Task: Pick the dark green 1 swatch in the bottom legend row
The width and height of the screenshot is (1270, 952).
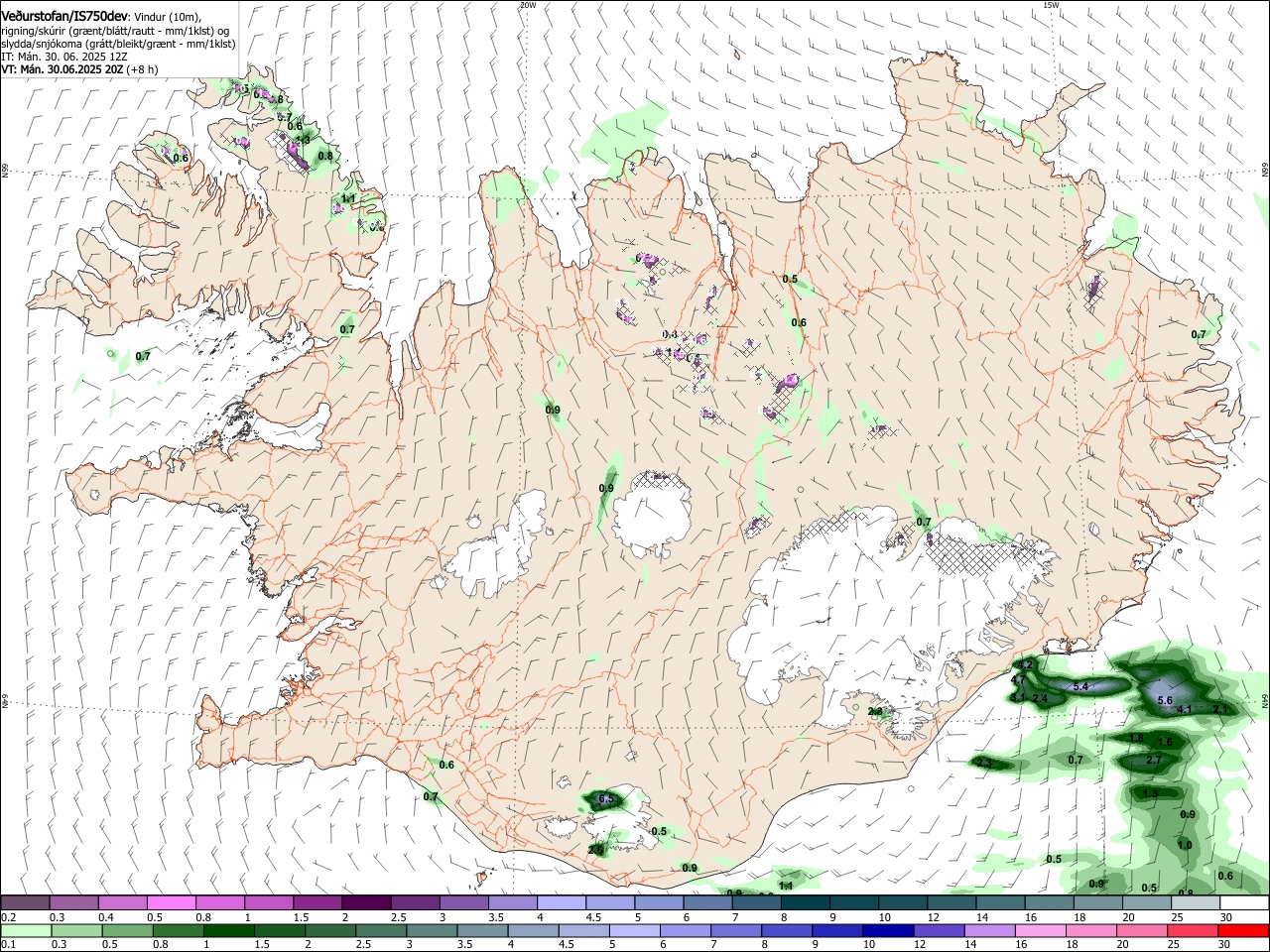Action: pyautogui.click(x=229, y=930)
